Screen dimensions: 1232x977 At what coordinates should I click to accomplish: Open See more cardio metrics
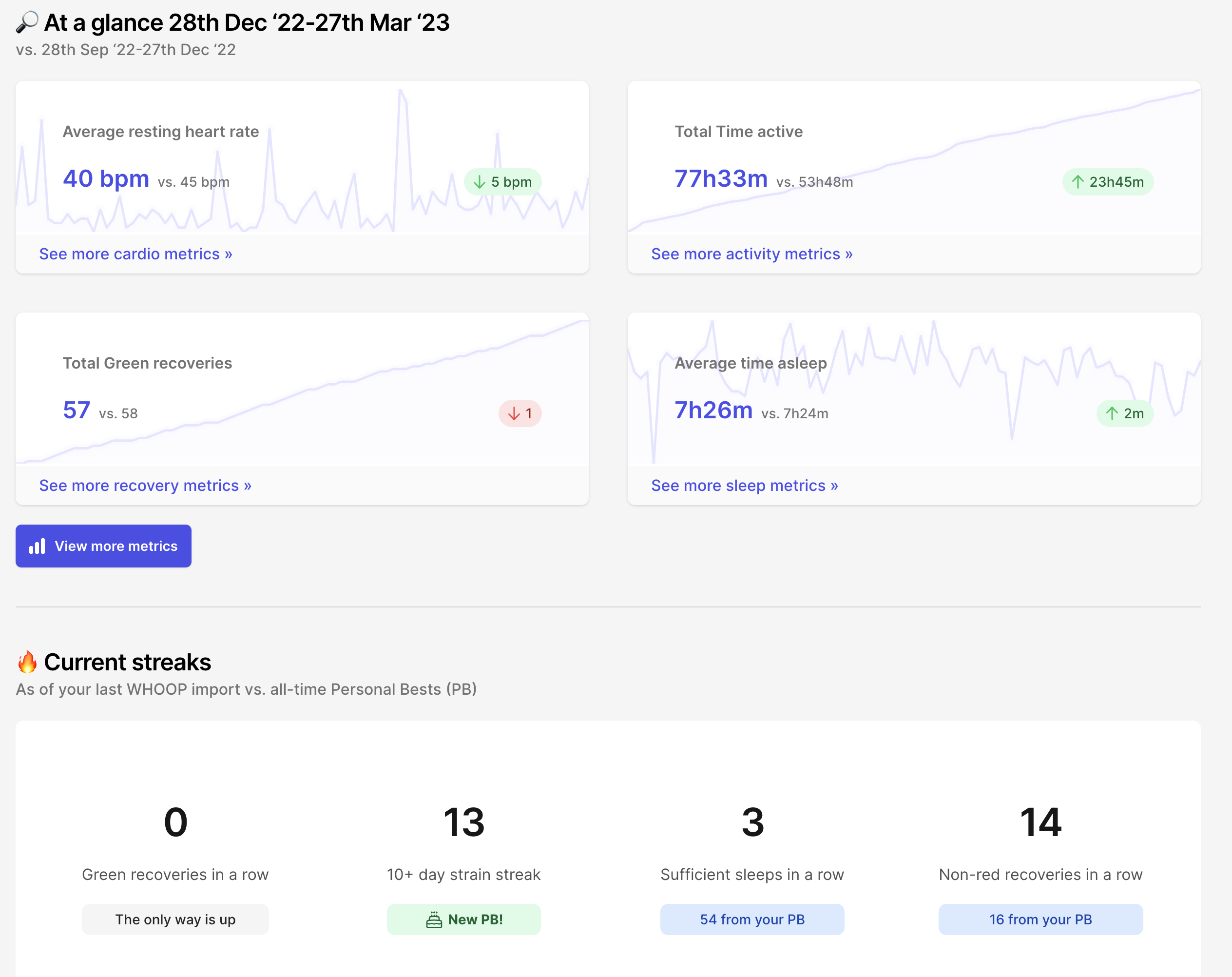tap(135, 254)
